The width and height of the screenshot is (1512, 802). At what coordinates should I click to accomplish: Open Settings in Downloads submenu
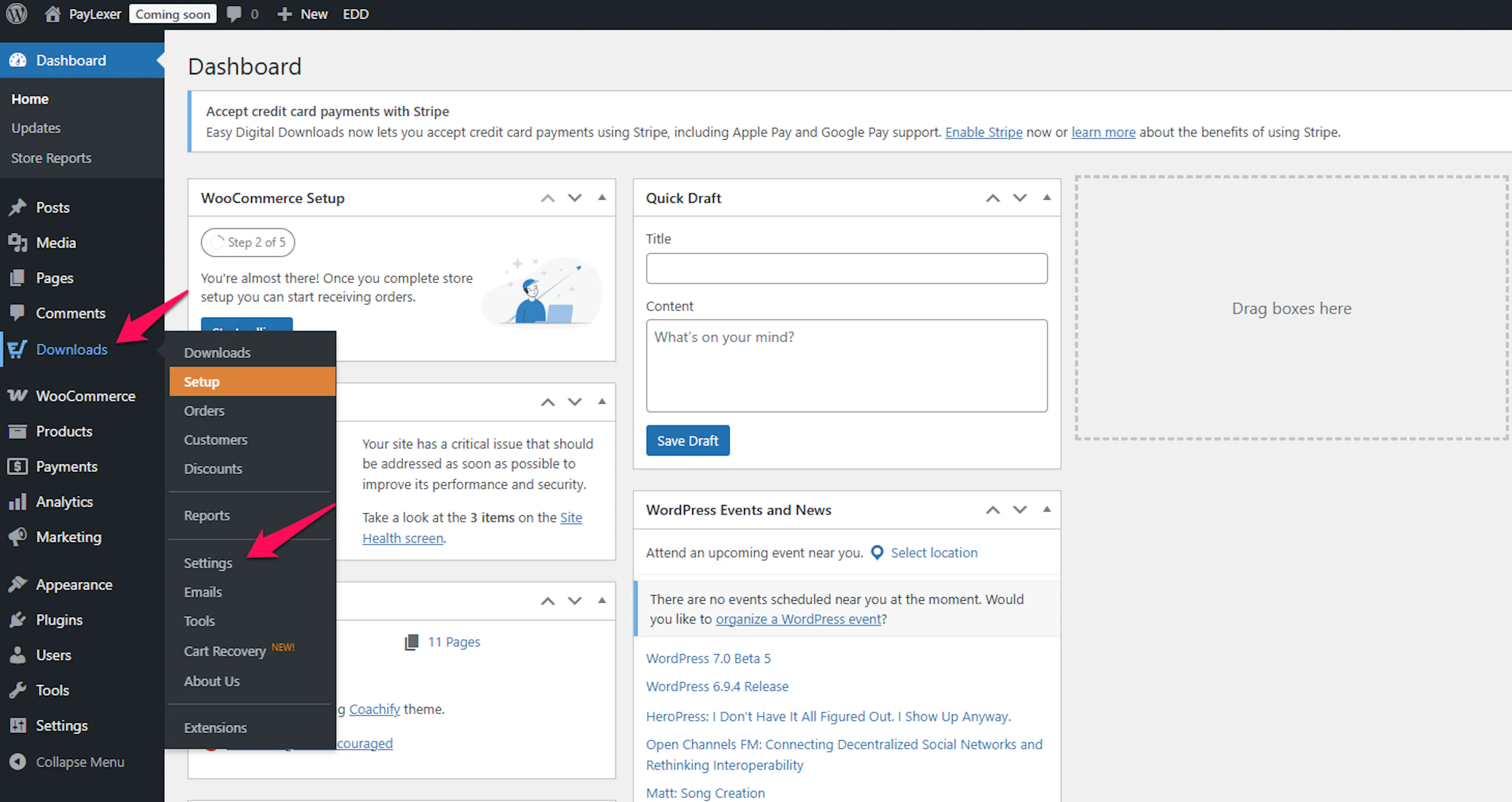point(208,563)
